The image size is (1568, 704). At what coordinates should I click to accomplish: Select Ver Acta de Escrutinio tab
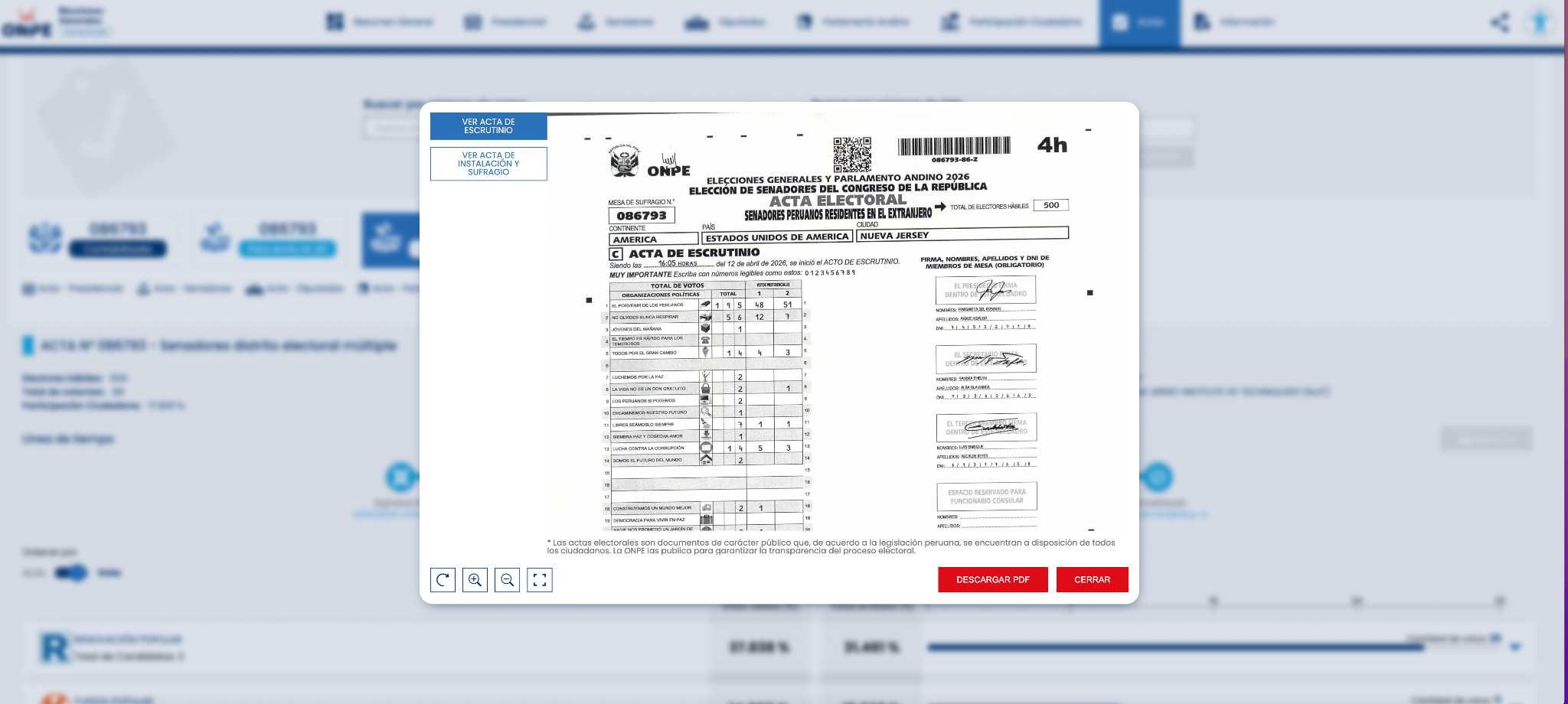tap(488, 126)
